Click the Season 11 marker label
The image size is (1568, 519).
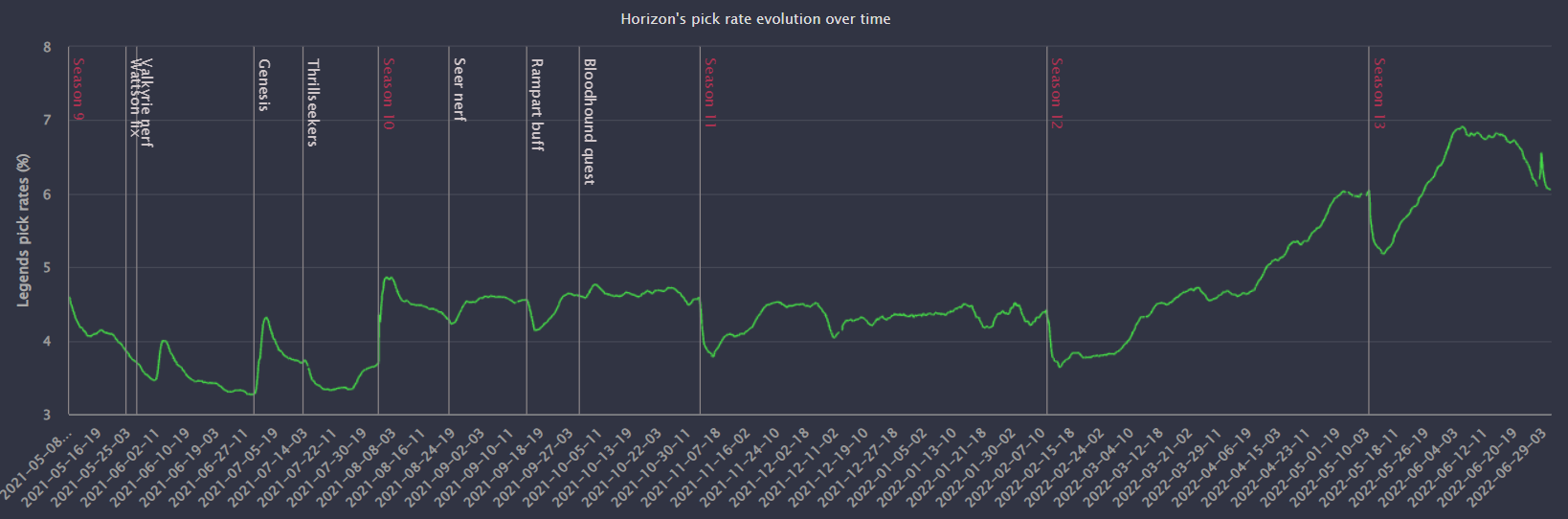(x=710, y=93)
